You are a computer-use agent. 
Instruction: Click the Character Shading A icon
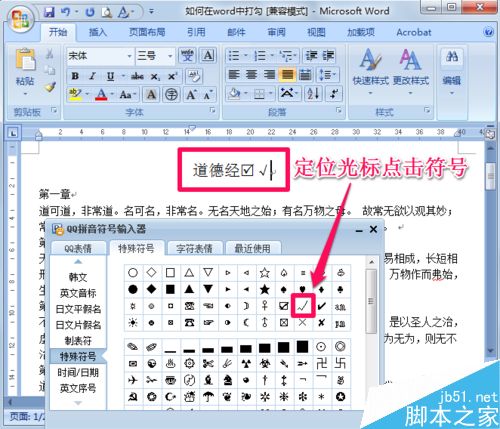pos(151,95)
